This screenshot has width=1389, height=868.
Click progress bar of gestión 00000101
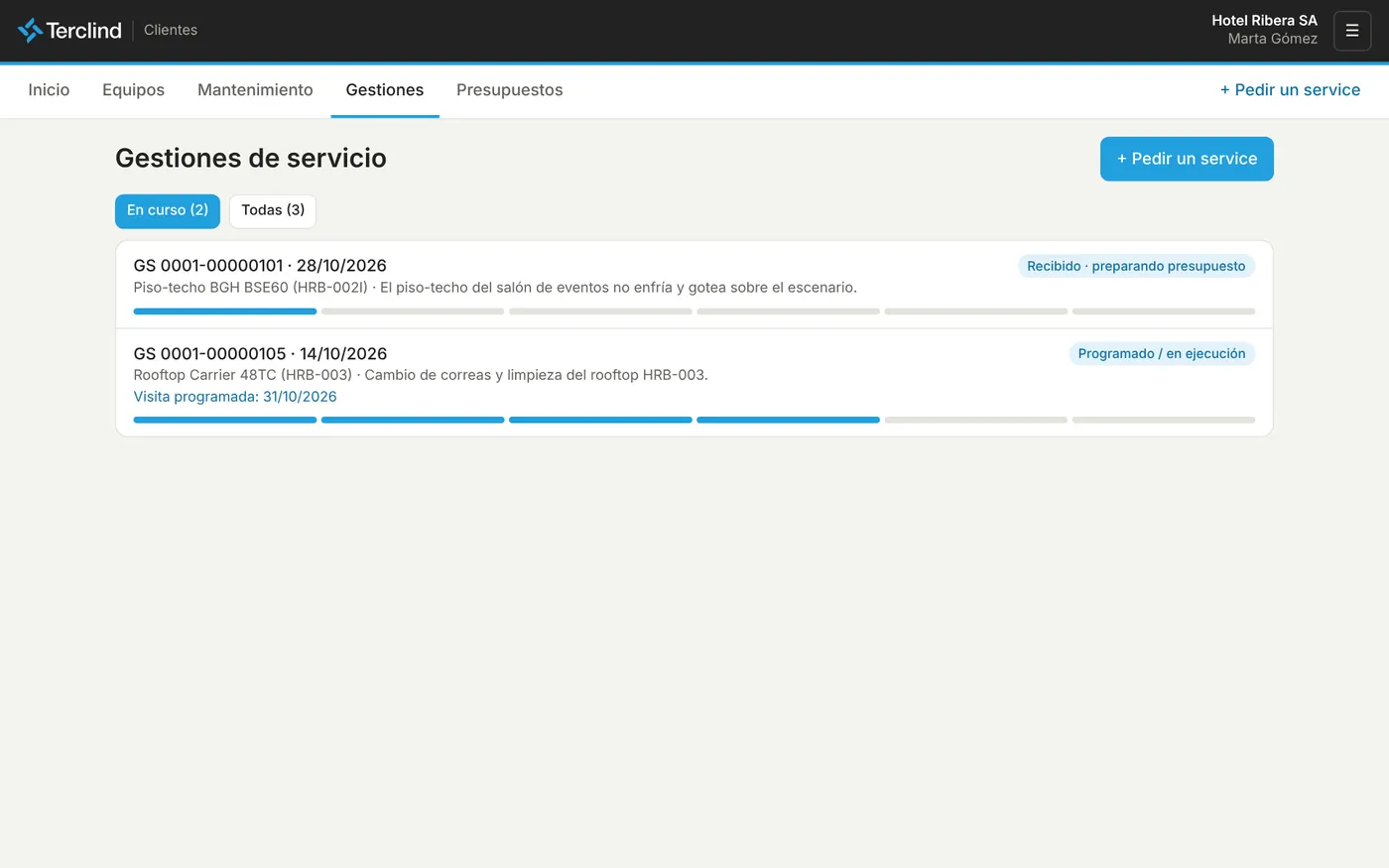(694, 311)
